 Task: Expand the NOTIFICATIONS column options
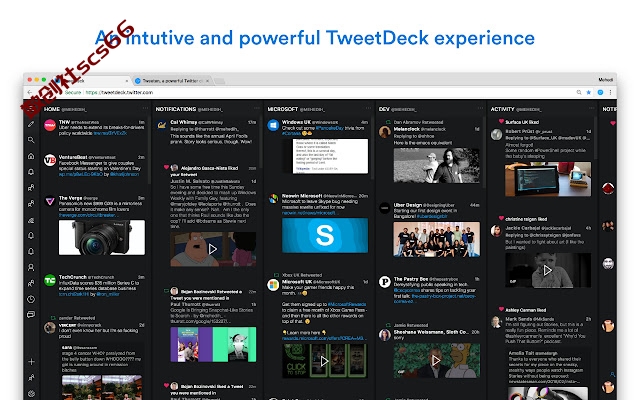[x=256, y=109]
